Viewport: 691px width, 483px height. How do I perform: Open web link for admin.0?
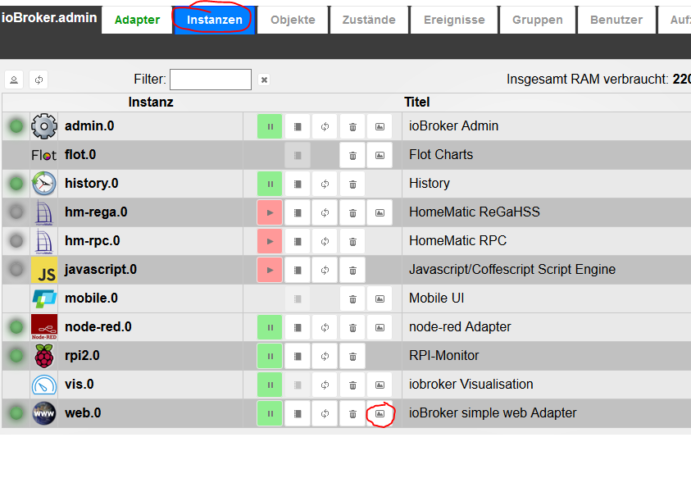coord(379,126)
